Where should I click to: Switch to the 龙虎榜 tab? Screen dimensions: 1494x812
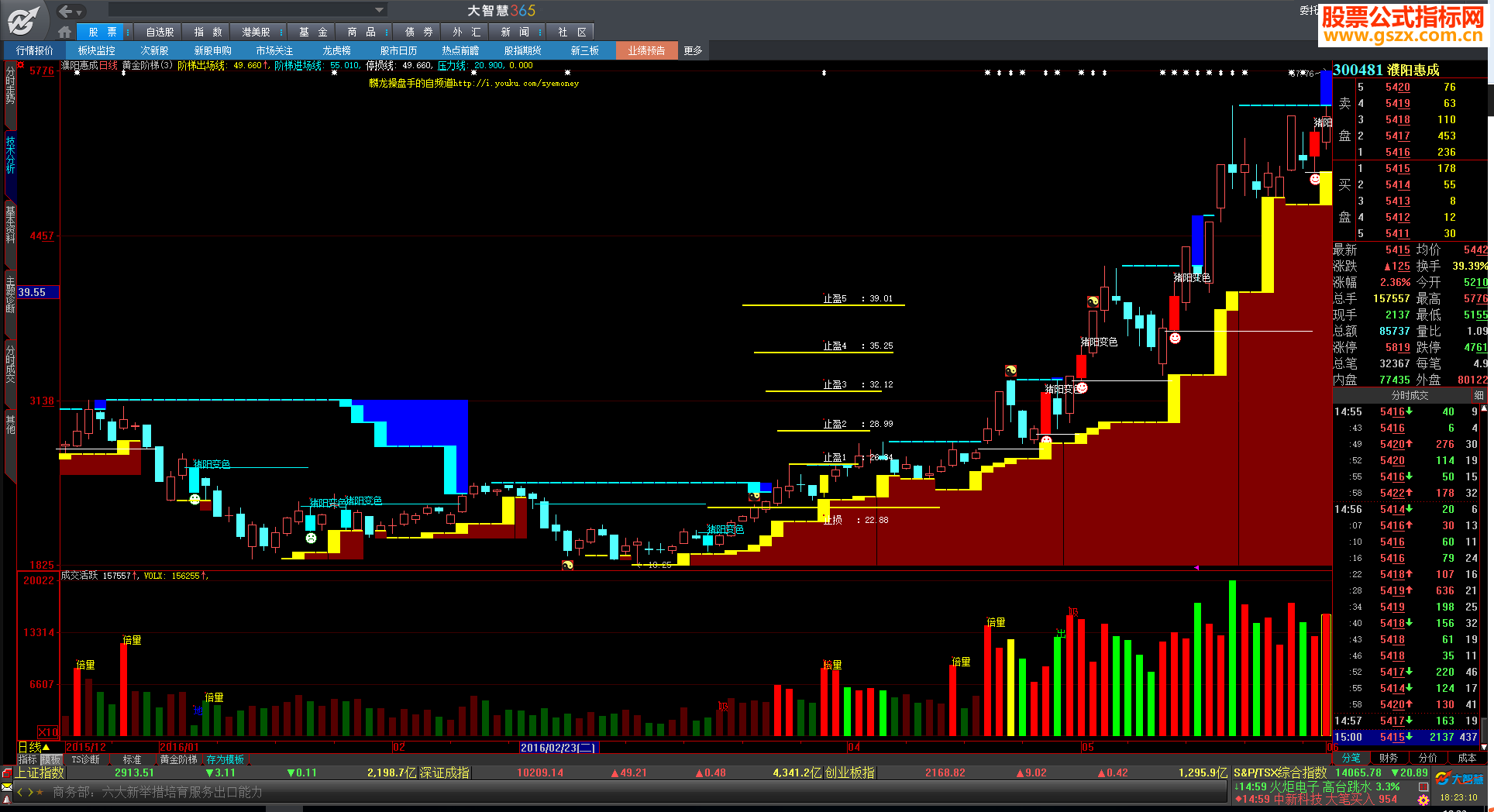pyautogui.click(x=337, y=50)
